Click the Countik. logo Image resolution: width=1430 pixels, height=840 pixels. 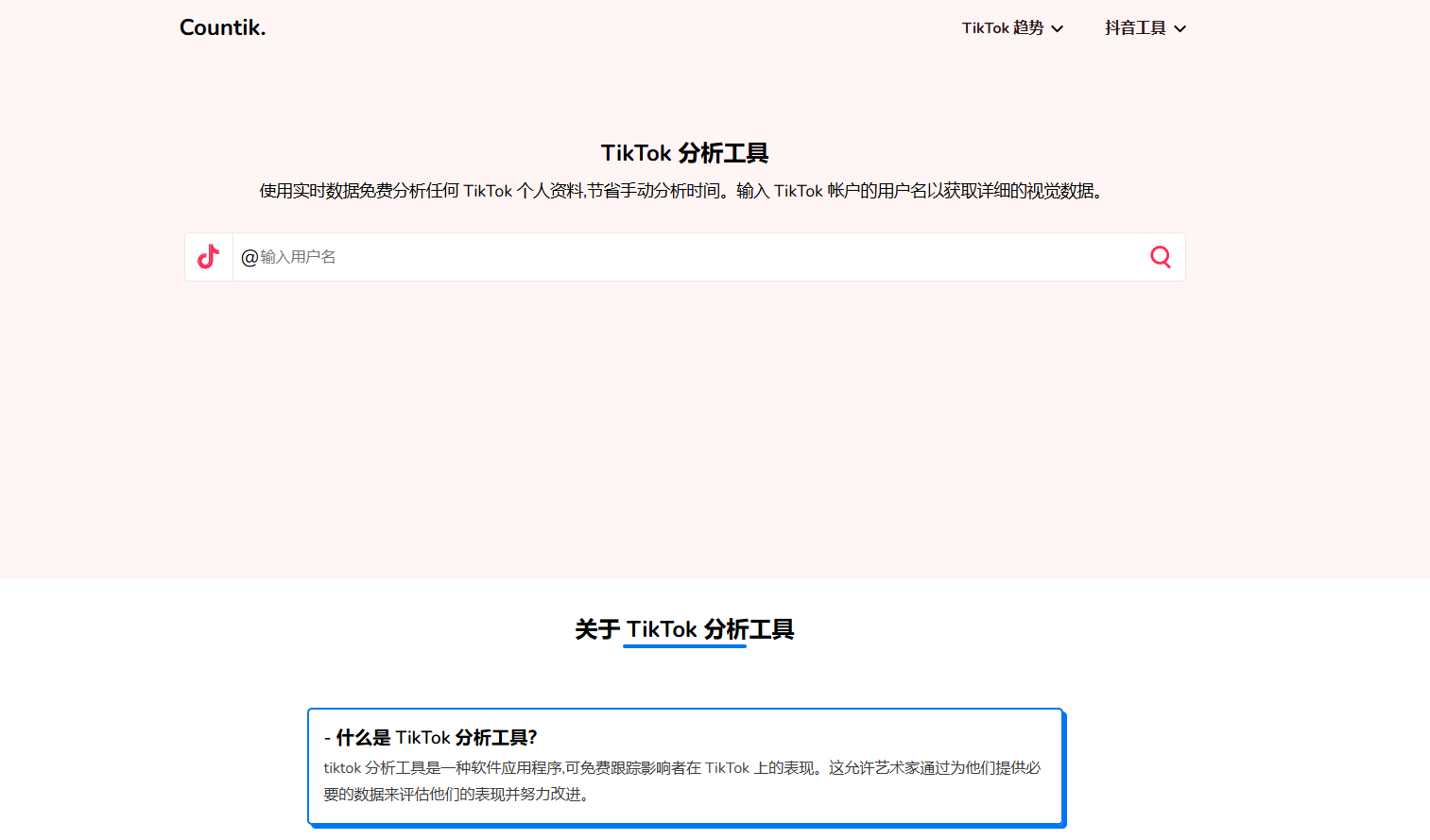point(222,27)
